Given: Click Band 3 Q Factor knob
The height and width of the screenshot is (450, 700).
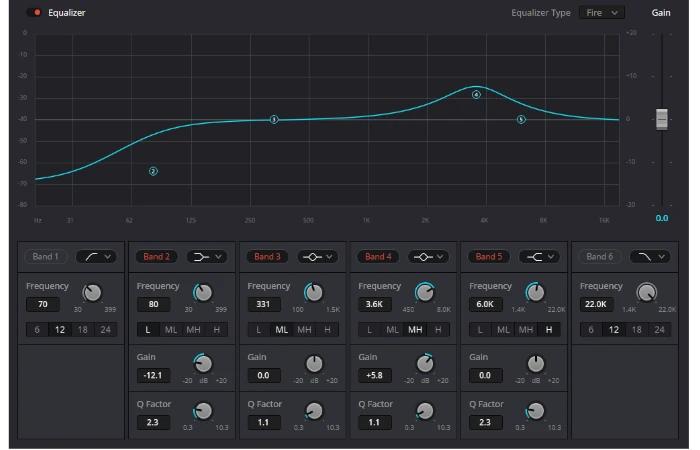Looking at the screenshot, I should pos(314,411).
